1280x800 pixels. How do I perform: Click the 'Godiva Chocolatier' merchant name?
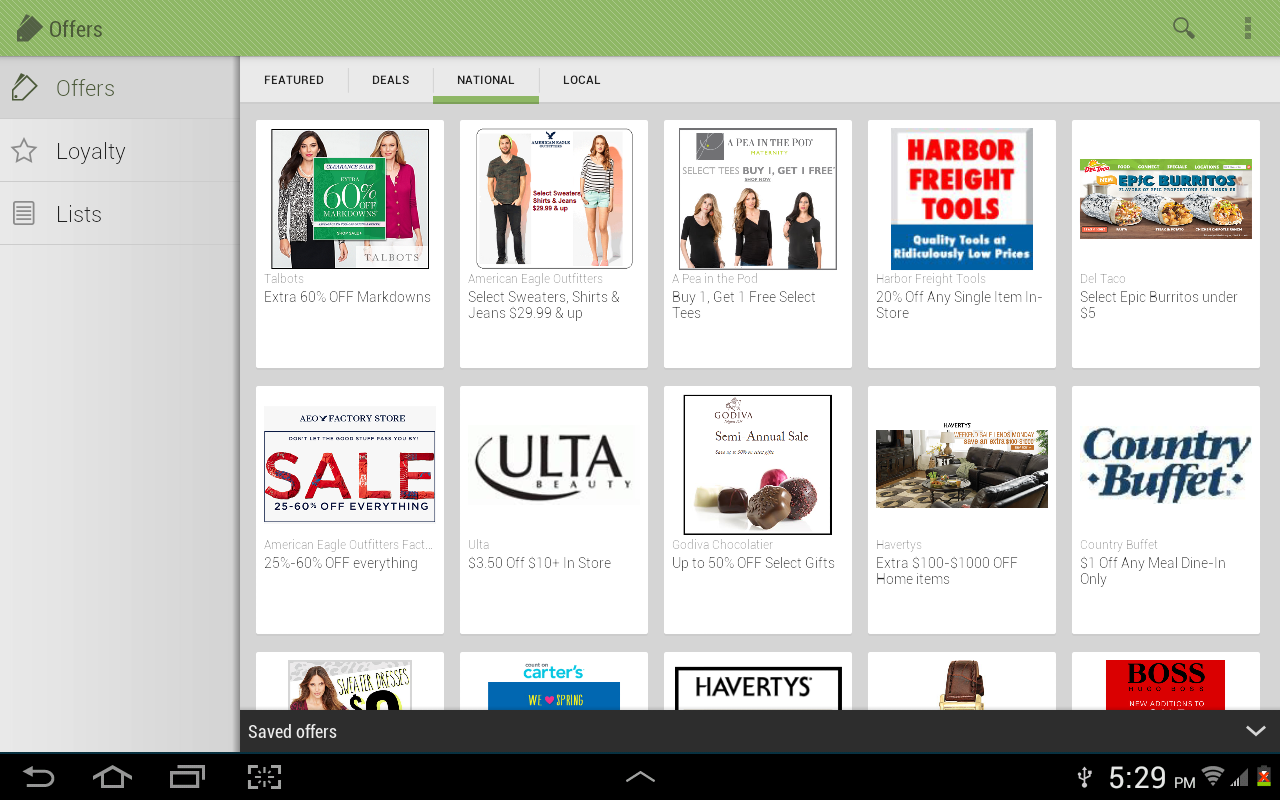[x=722, y=545]
